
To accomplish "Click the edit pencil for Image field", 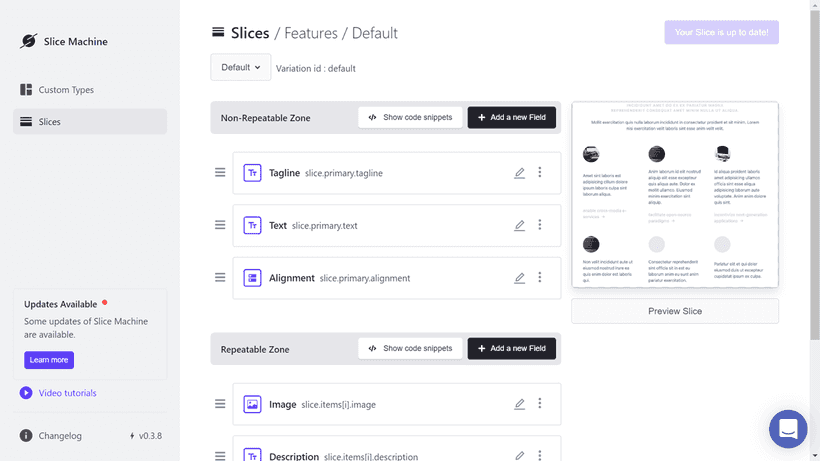I will (x=520, y=404).
